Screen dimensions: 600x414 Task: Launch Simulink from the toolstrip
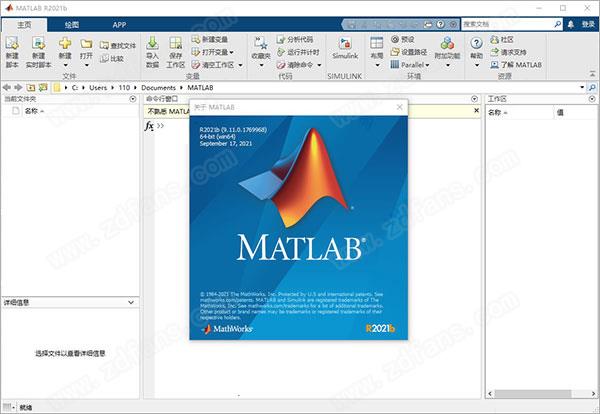(345, 49)
